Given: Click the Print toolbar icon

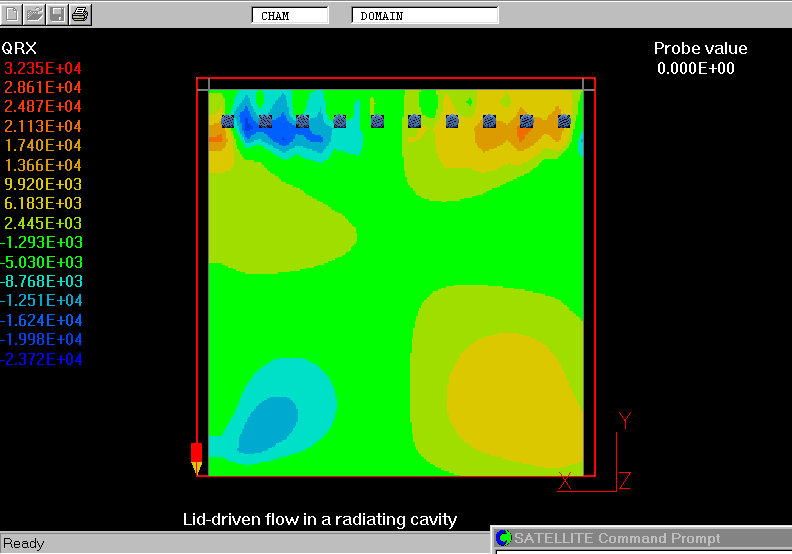Looking at the screenshot, I should pos(80,14).
